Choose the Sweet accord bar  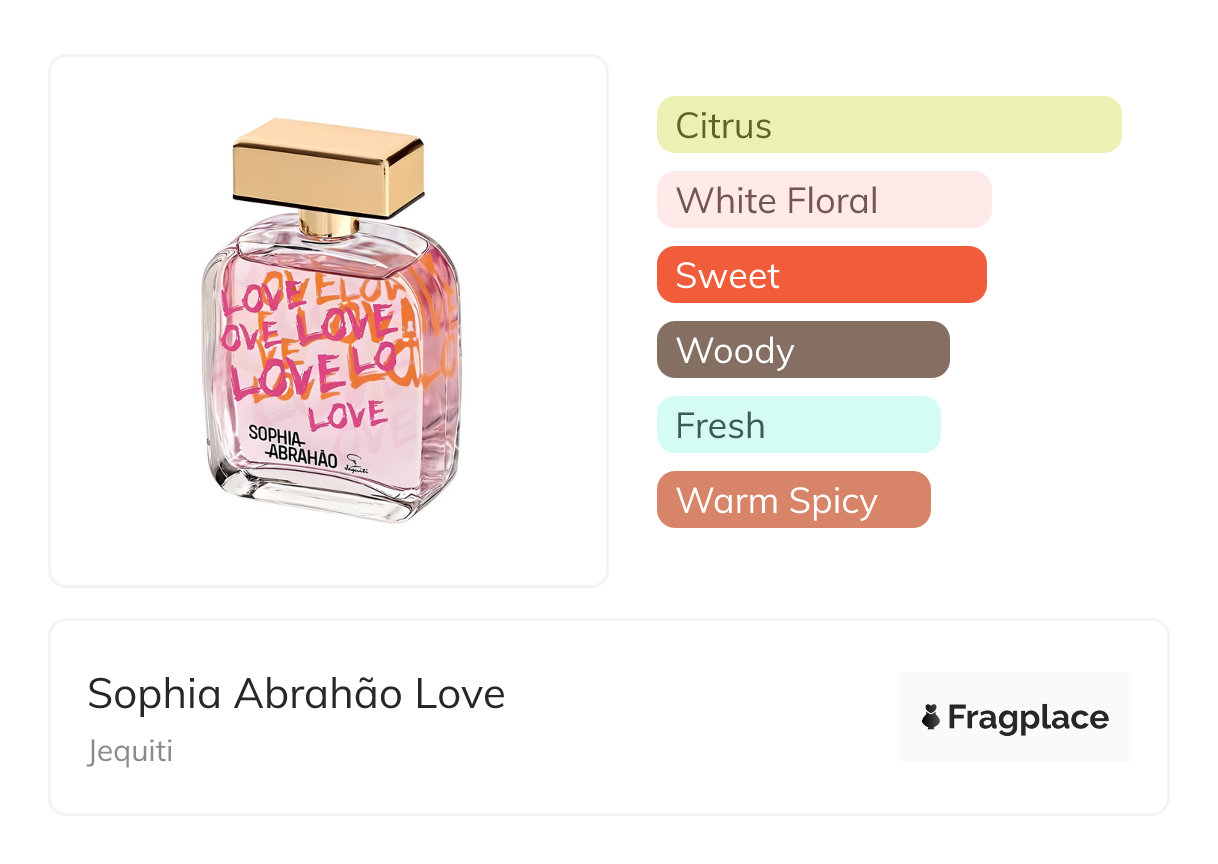(x=821, y=275)
